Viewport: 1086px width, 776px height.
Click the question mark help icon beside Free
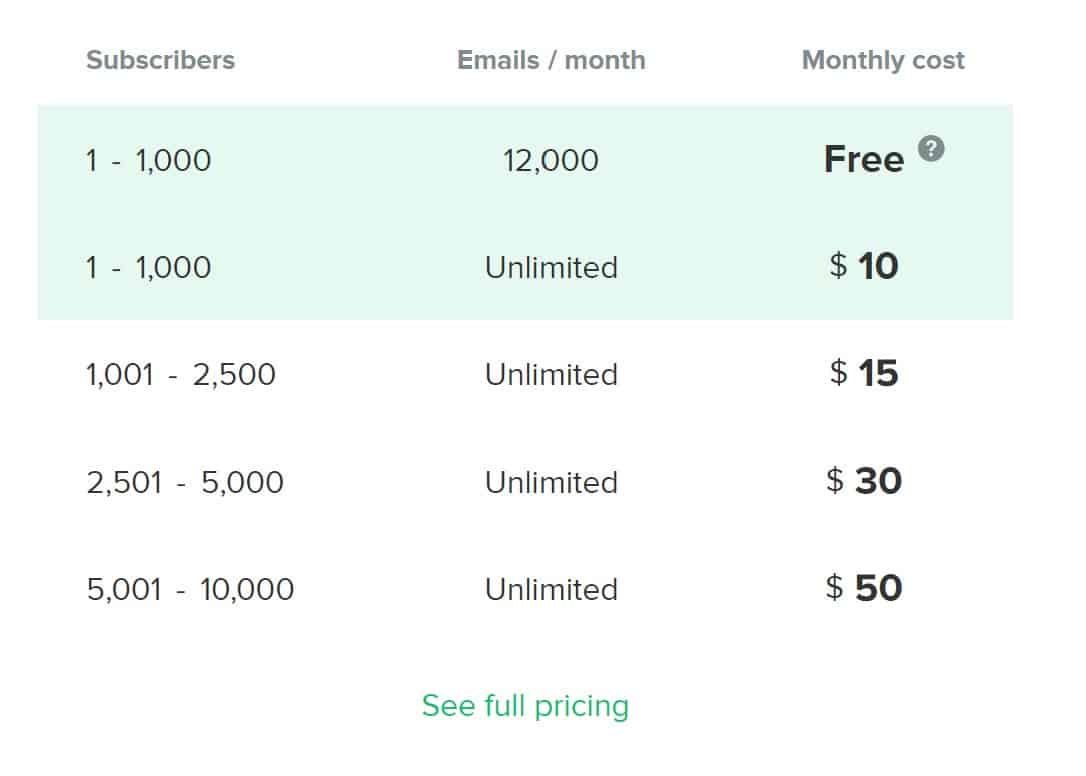point(932,148)
